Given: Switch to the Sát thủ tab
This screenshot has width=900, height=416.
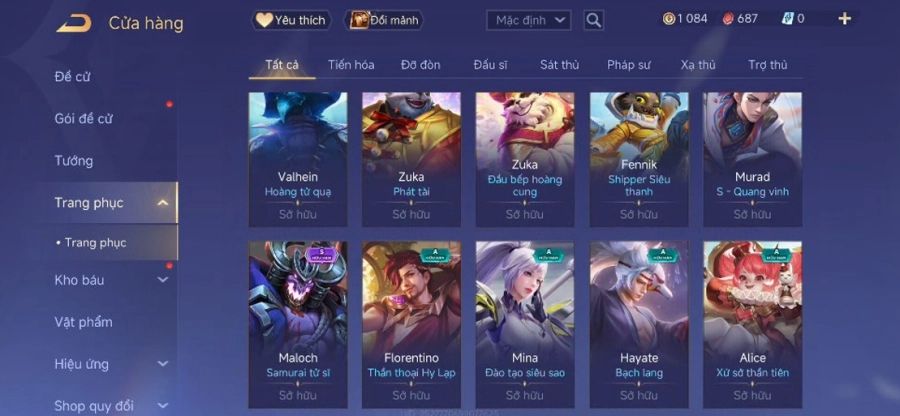Looking at the screenshot, I should pos(560,65).
